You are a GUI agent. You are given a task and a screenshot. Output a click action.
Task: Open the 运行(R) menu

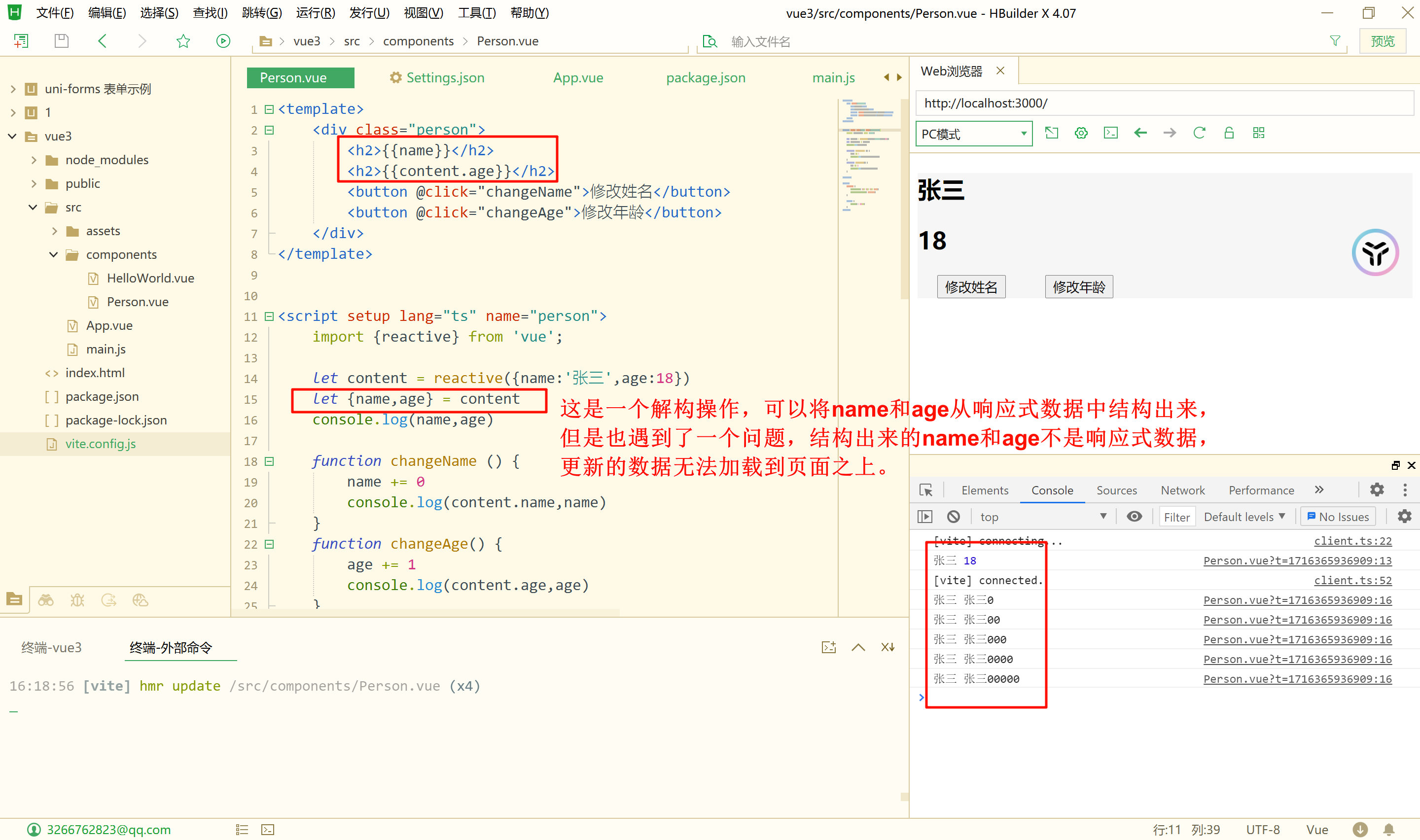pyautogui.click(x=315, y=12)
